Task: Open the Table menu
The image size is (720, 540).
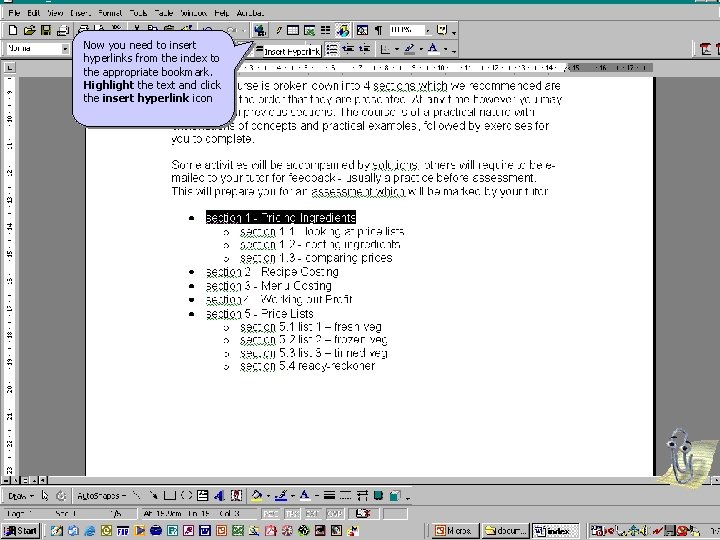Action: click(x=163, y=13)
